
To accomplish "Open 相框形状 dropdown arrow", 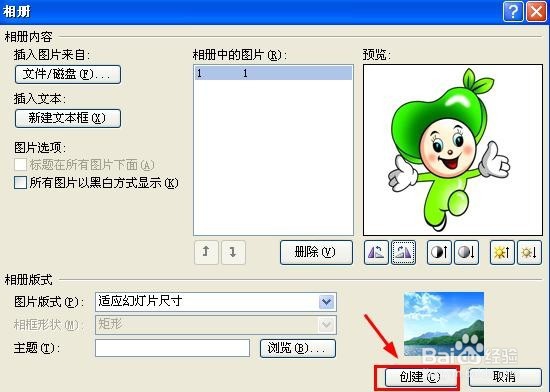I will [x=327, y=324].
